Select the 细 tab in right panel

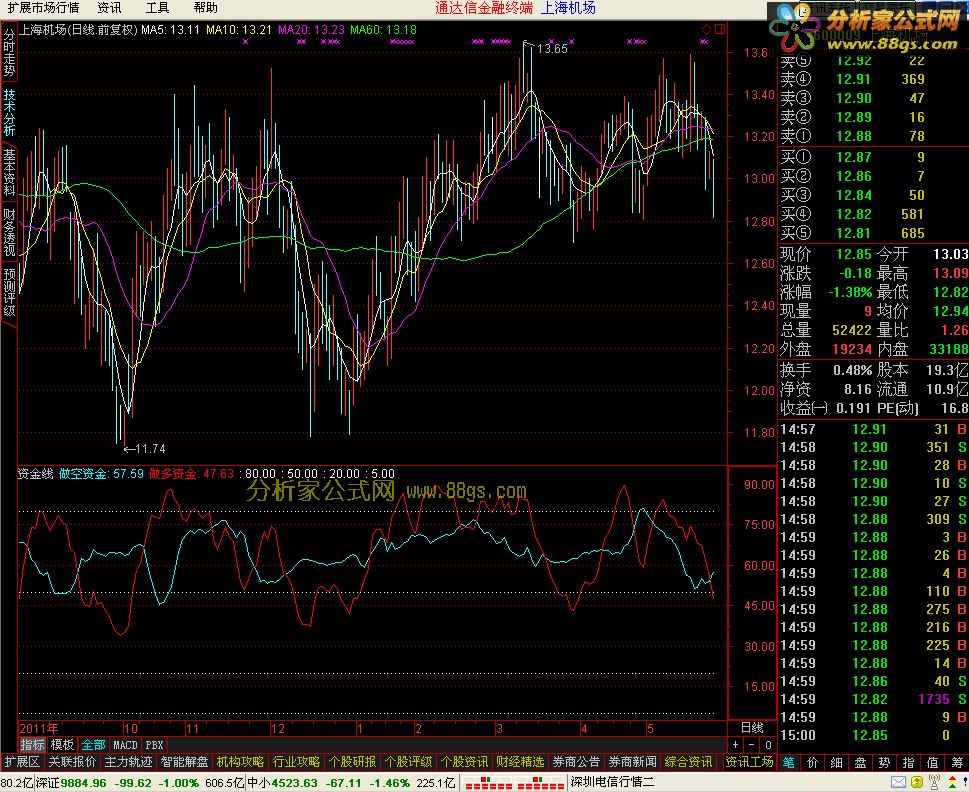pyautogui.click(x=836, y=763)
